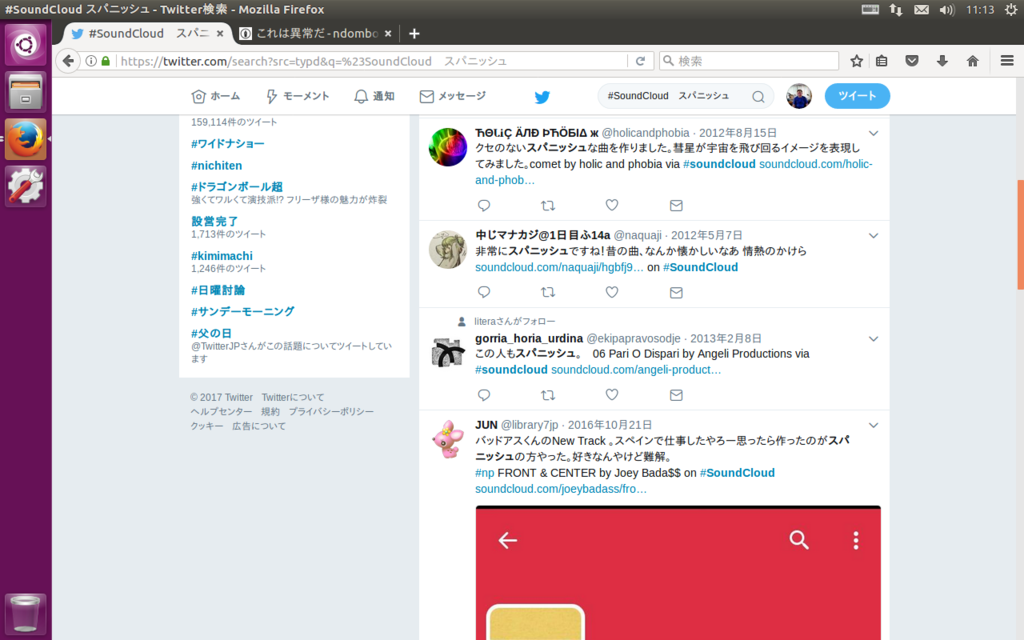This screenshot has width=1024, height=640.
Task: Open soundcloud.com/angeli-product link
Action: pyautogui.click(x=636, y=370)
